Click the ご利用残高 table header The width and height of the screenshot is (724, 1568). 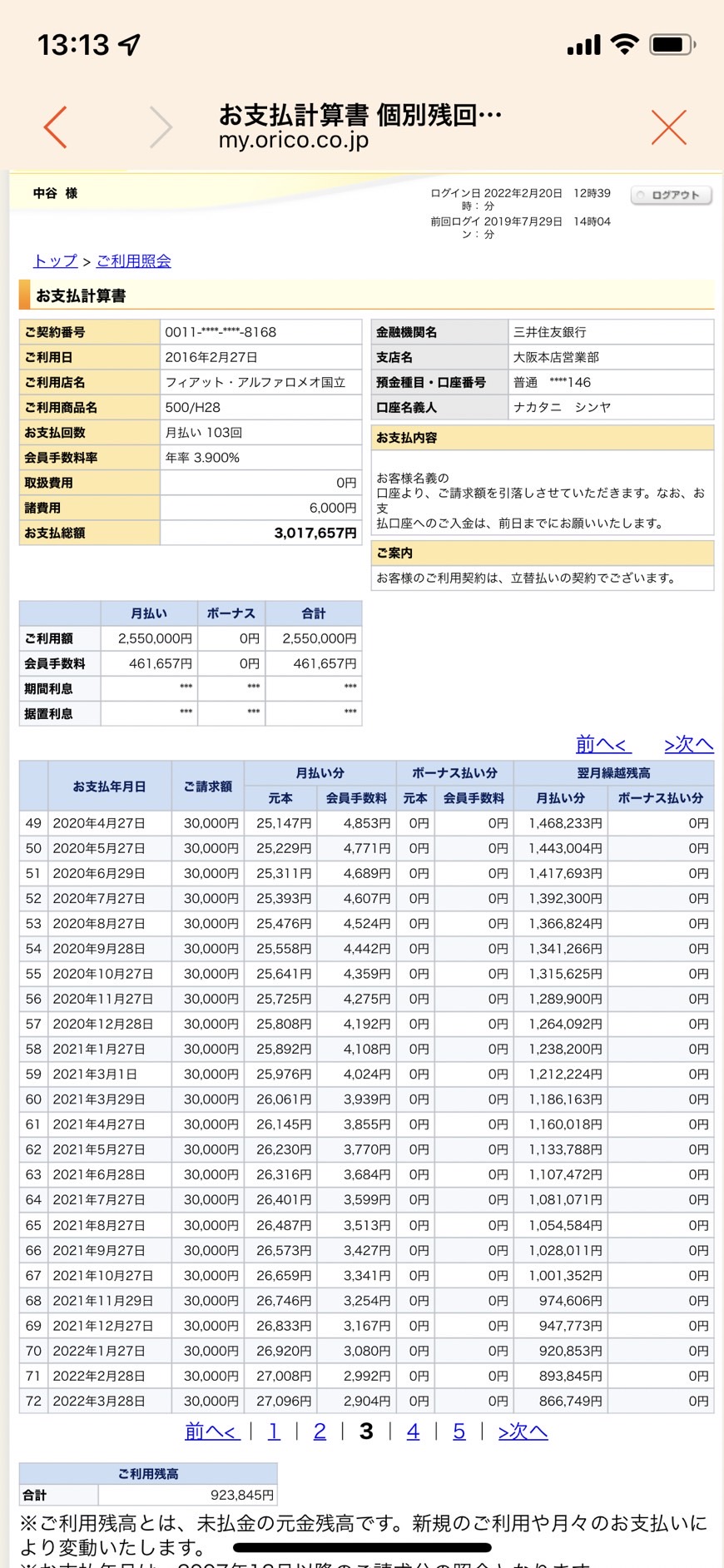coord(148,1473)
